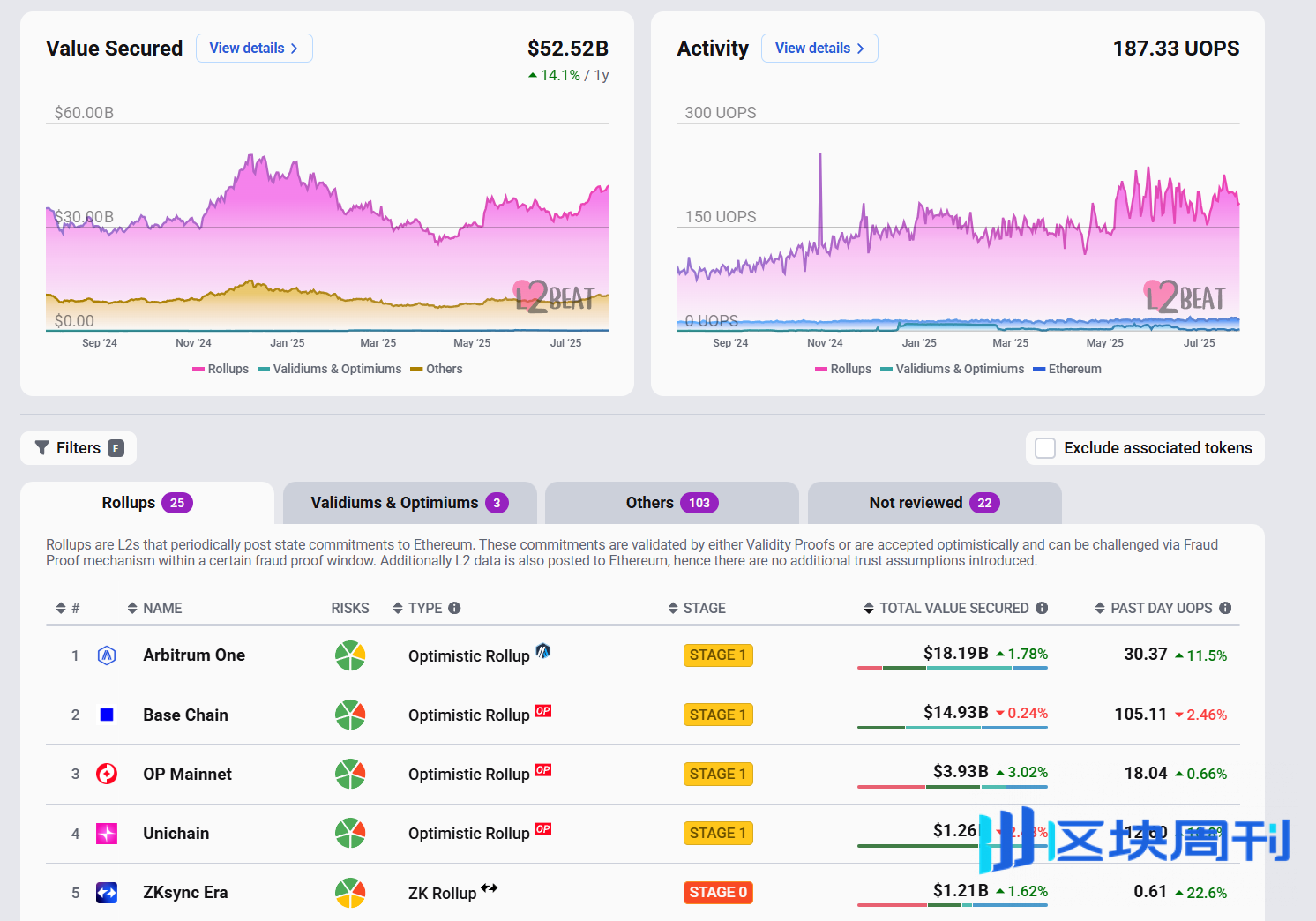Click the $52.52B total value figure
This screenshot has height=921, width=1316.
point(568,49)
